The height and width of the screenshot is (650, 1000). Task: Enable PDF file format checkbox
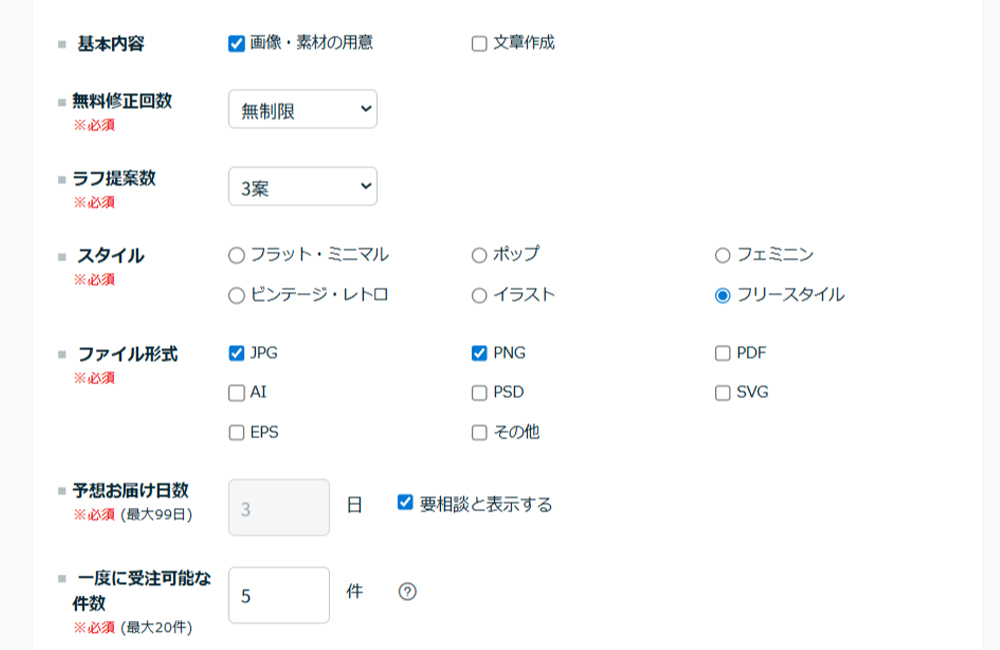pos(723,353)
